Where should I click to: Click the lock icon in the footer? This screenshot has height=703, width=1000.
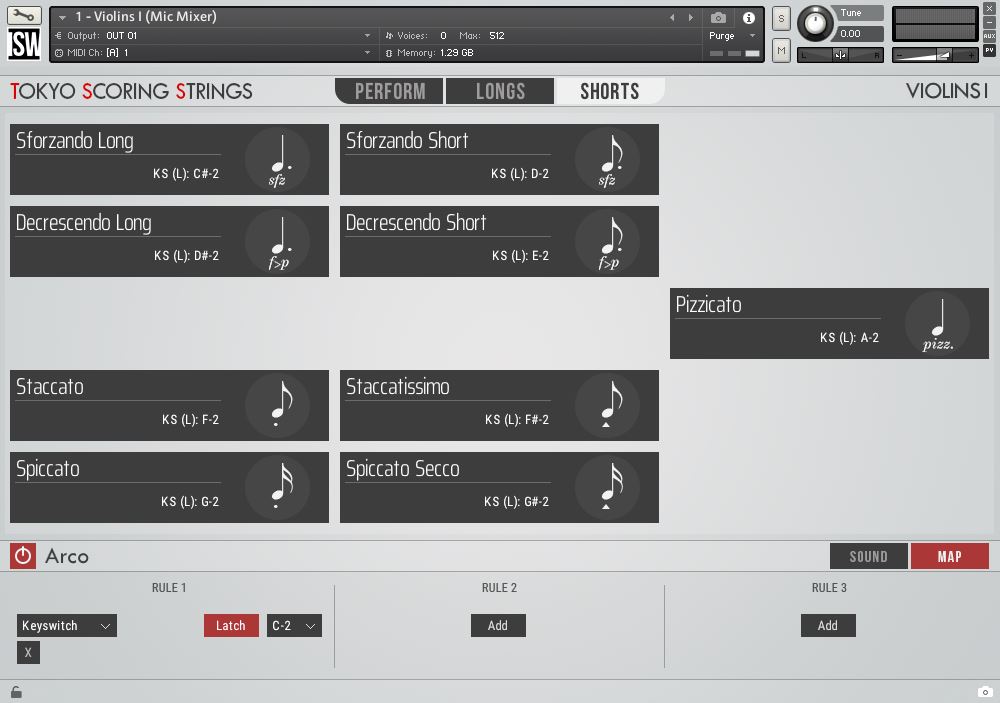(x=16, y=692)
